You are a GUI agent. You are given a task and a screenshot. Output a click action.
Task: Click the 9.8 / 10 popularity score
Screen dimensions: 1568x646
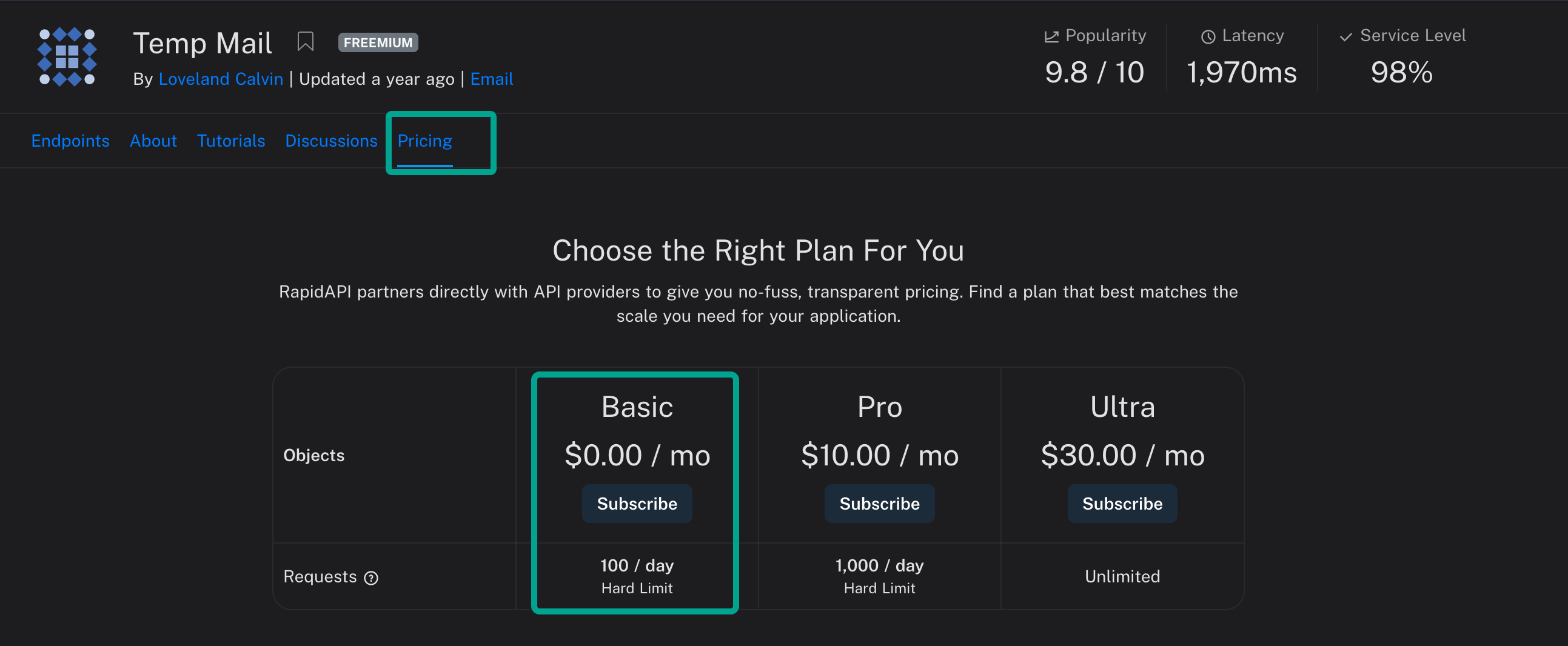click(x=1094, y=72)
